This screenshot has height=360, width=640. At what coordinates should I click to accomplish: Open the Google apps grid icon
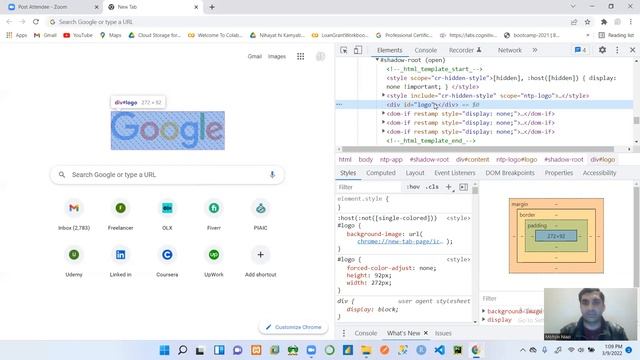pyautogui.click(x=300, y=57)
